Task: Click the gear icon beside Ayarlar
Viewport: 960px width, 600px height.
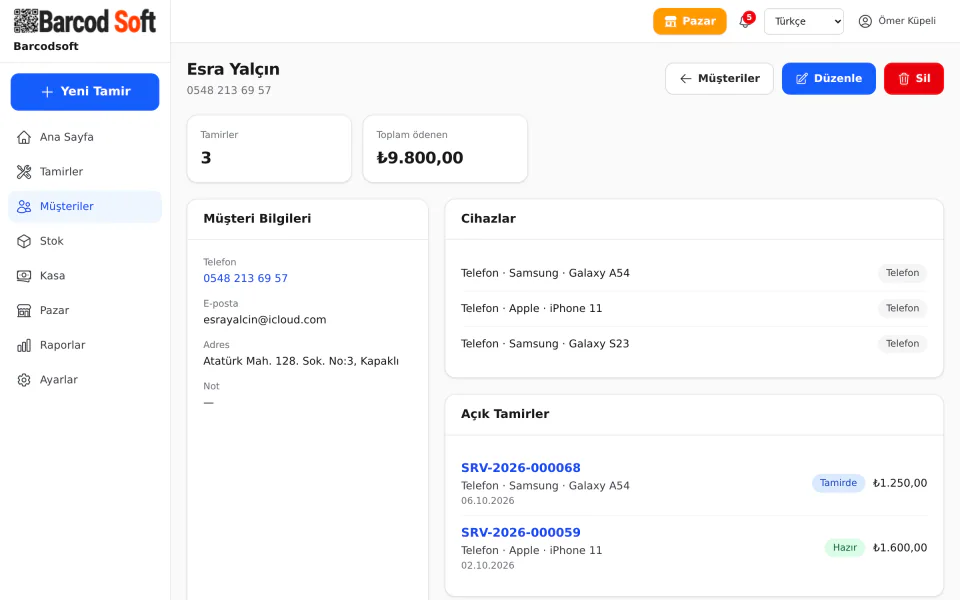Action: (x=24, y=380)
